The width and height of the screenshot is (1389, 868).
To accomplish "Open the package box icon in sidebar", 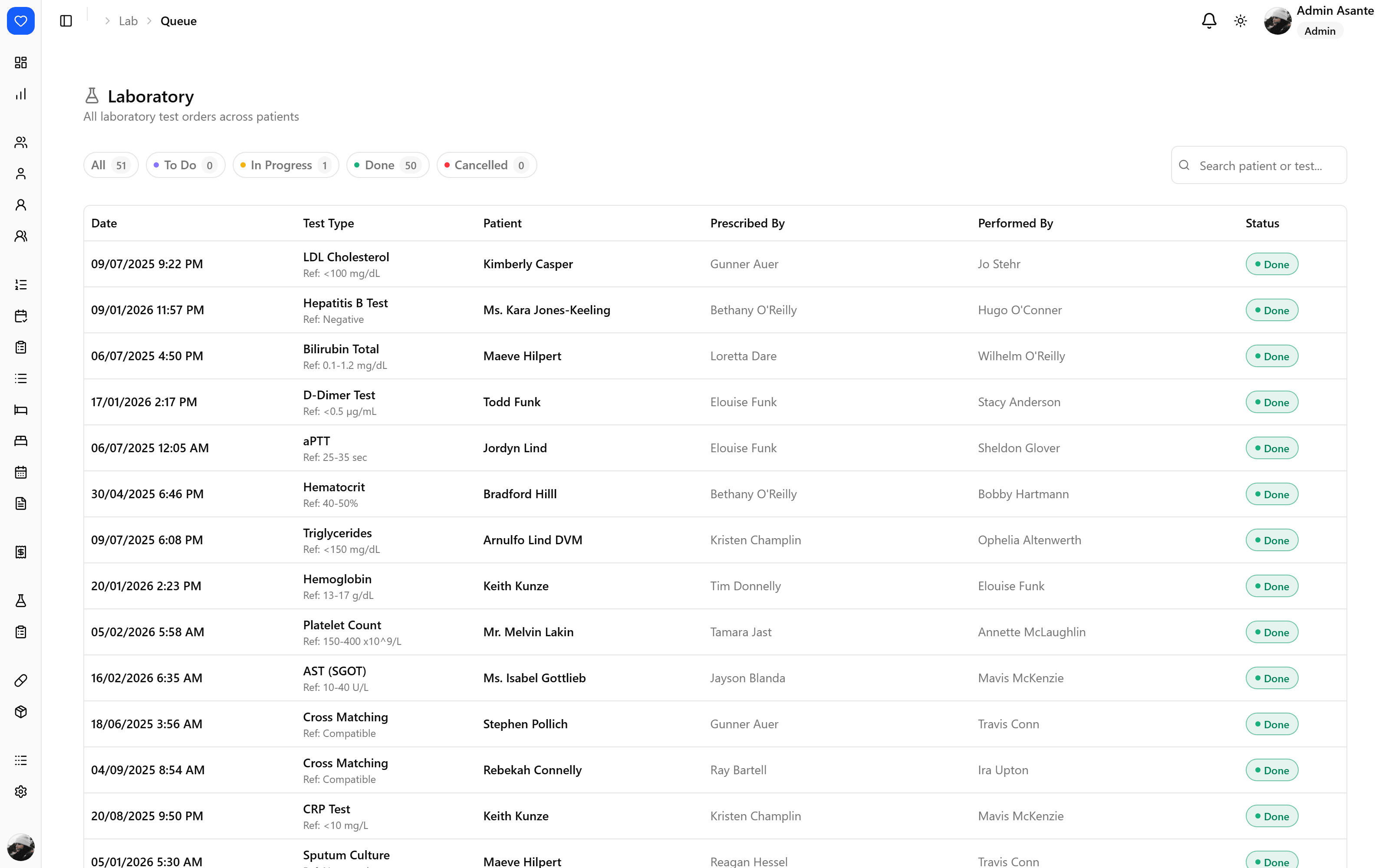I will click(21, 713).
